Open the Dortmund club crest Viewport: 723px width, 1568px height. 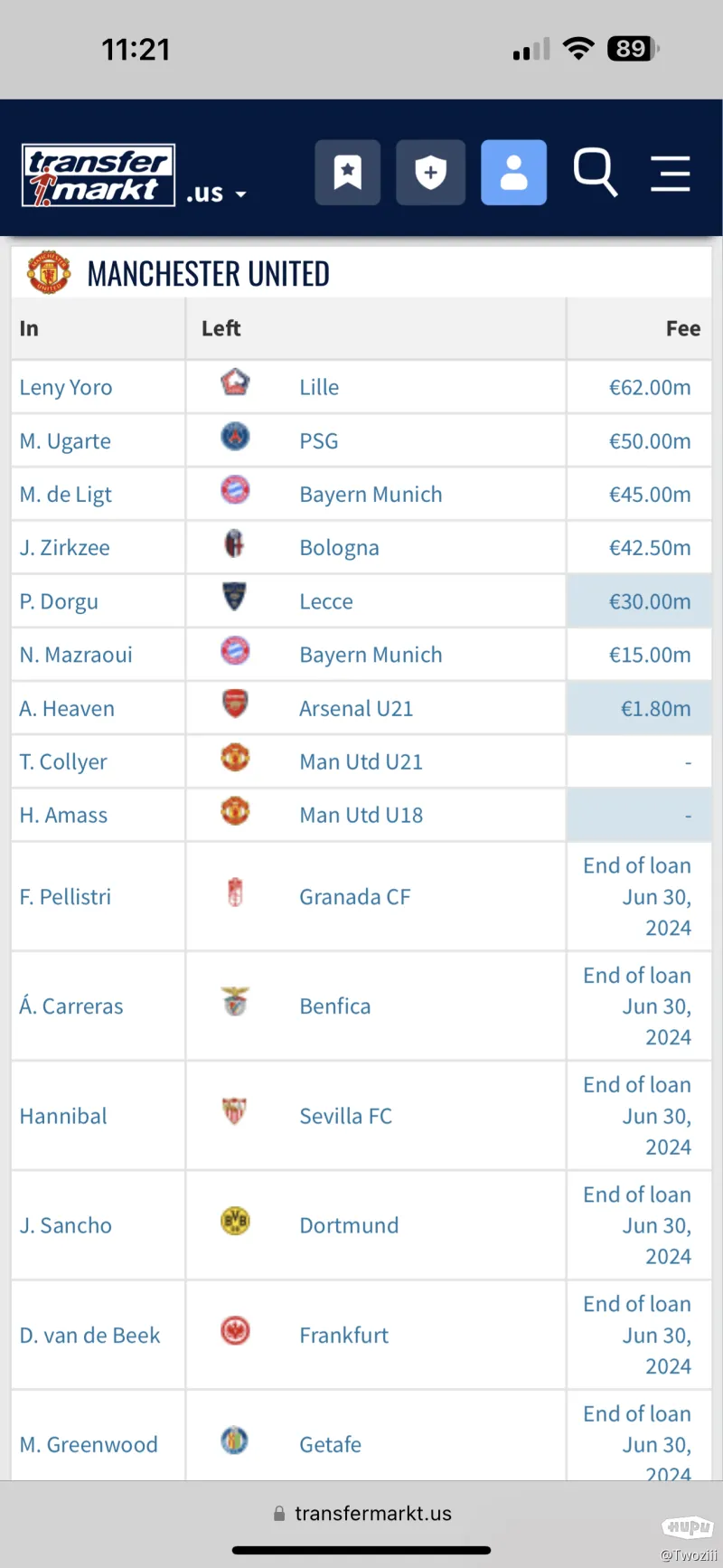(x=235, y=1222)
